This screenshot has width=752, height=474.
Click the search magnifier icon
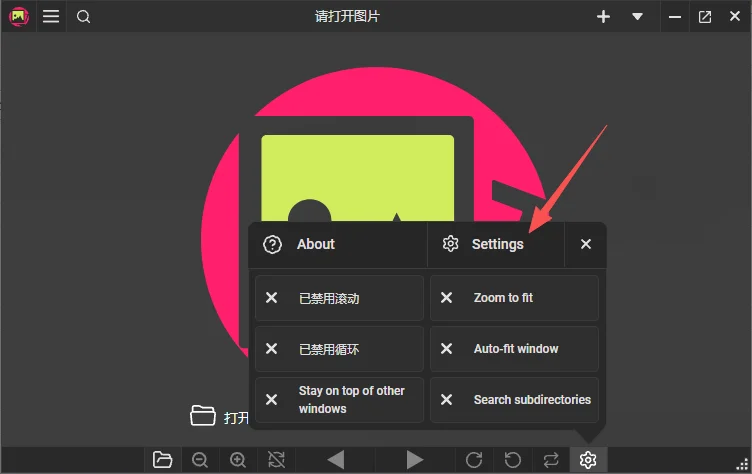[83, 17]
